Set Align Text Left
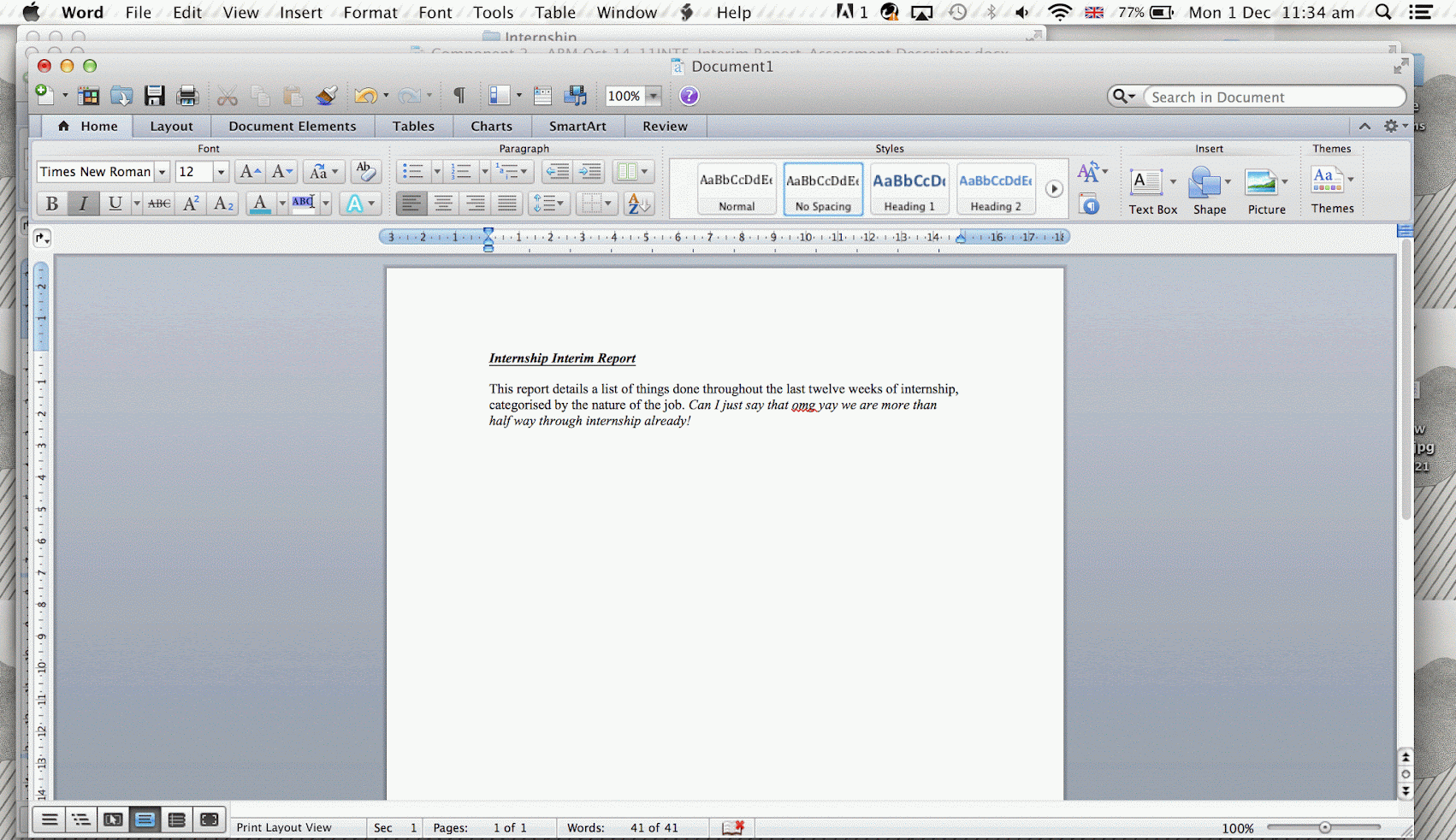 [x=411, y=204]
